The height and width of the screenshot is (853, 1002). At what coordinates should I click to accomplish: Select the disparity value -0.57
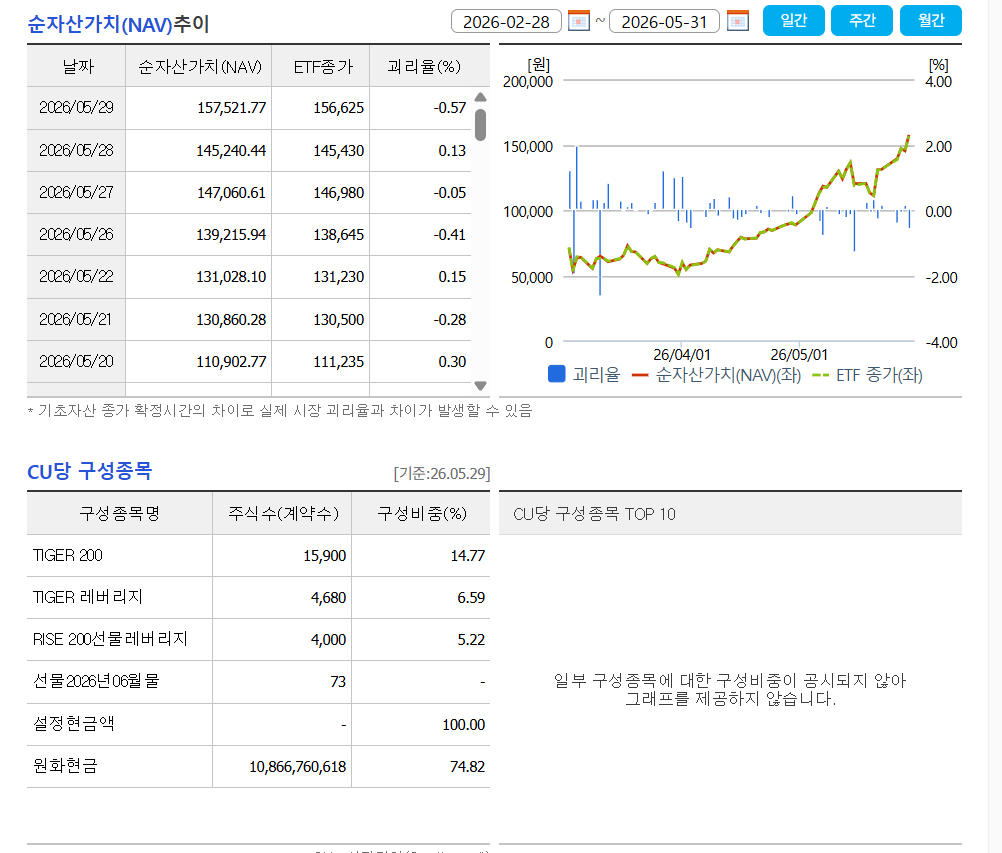point(450,108)
